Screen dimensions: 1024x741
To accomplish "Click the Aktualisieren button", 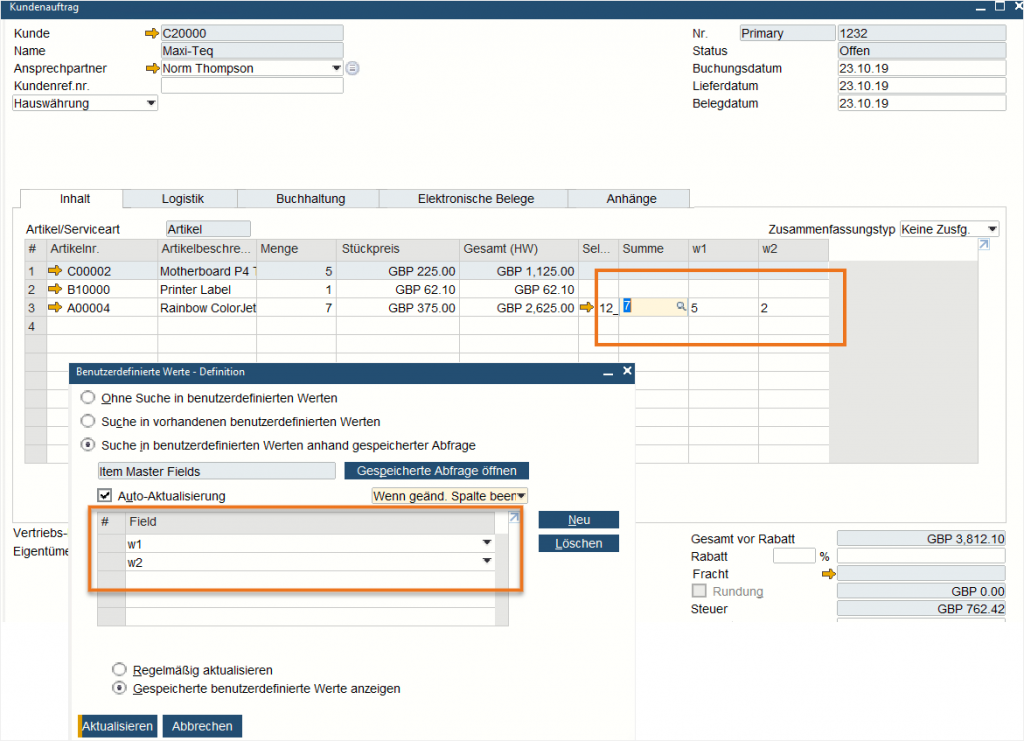I will pos(118,726).
